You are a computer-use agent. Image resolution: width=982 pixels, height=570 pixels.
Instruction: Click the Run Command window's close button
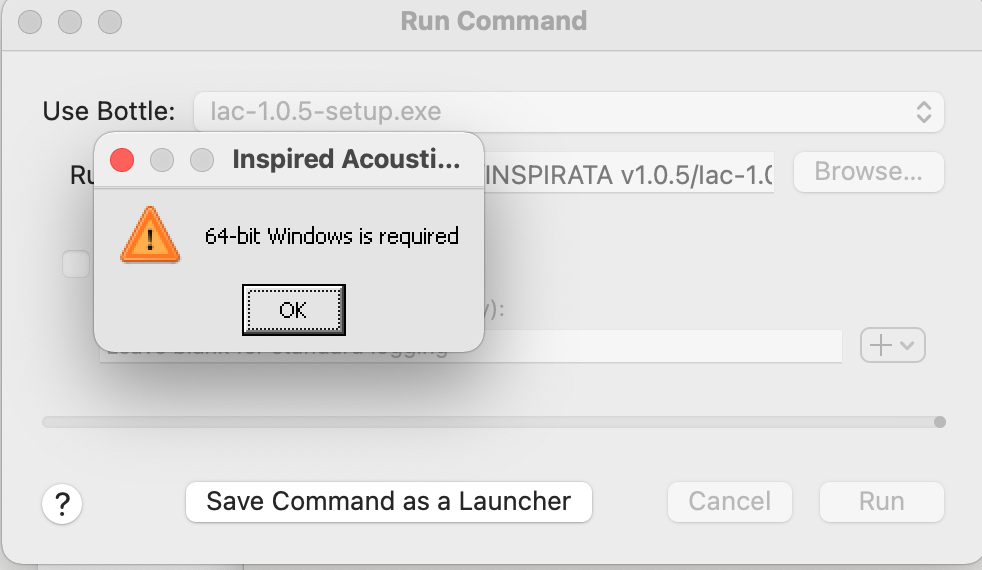30,21
